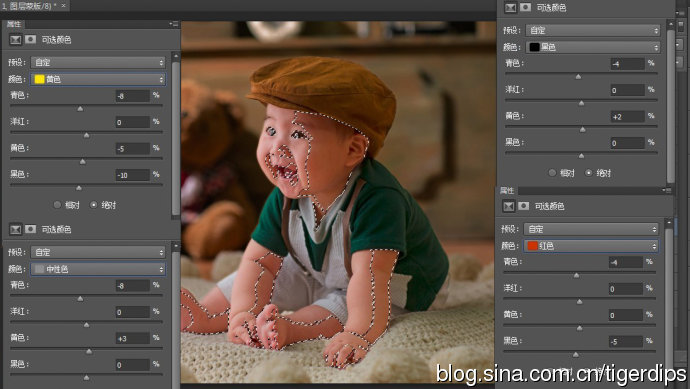The height and width of the screenshot is (389, 690).
Task: Close the 图层蒙板 document tab
Action: (63, 5)
